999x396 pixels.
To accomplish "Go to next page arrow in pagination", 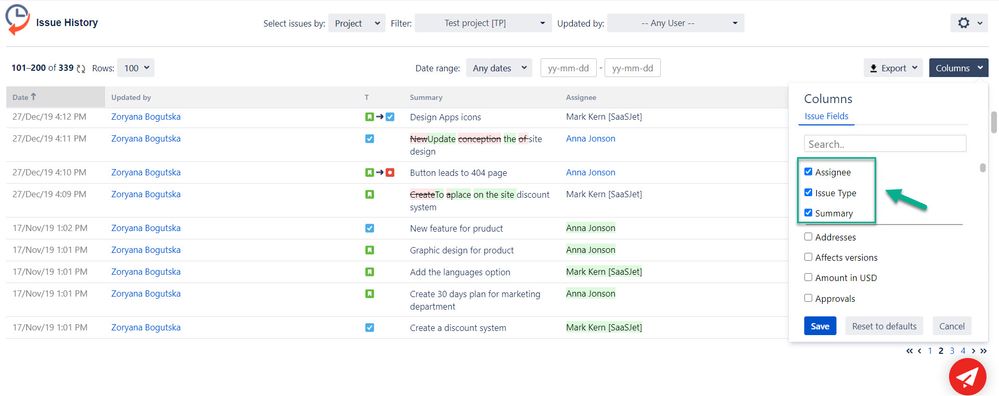I will (x=974, y=351).
